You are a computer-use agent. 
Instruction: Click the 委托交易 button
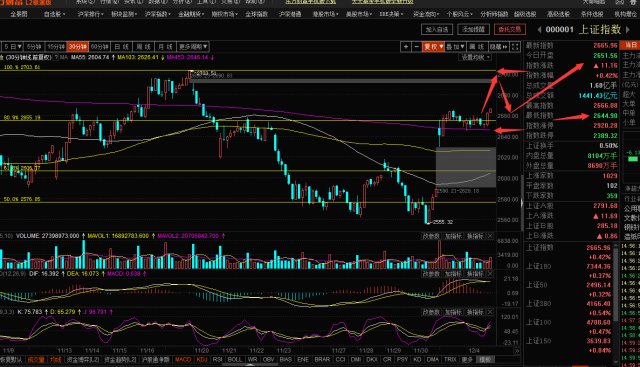pos(510,29)
